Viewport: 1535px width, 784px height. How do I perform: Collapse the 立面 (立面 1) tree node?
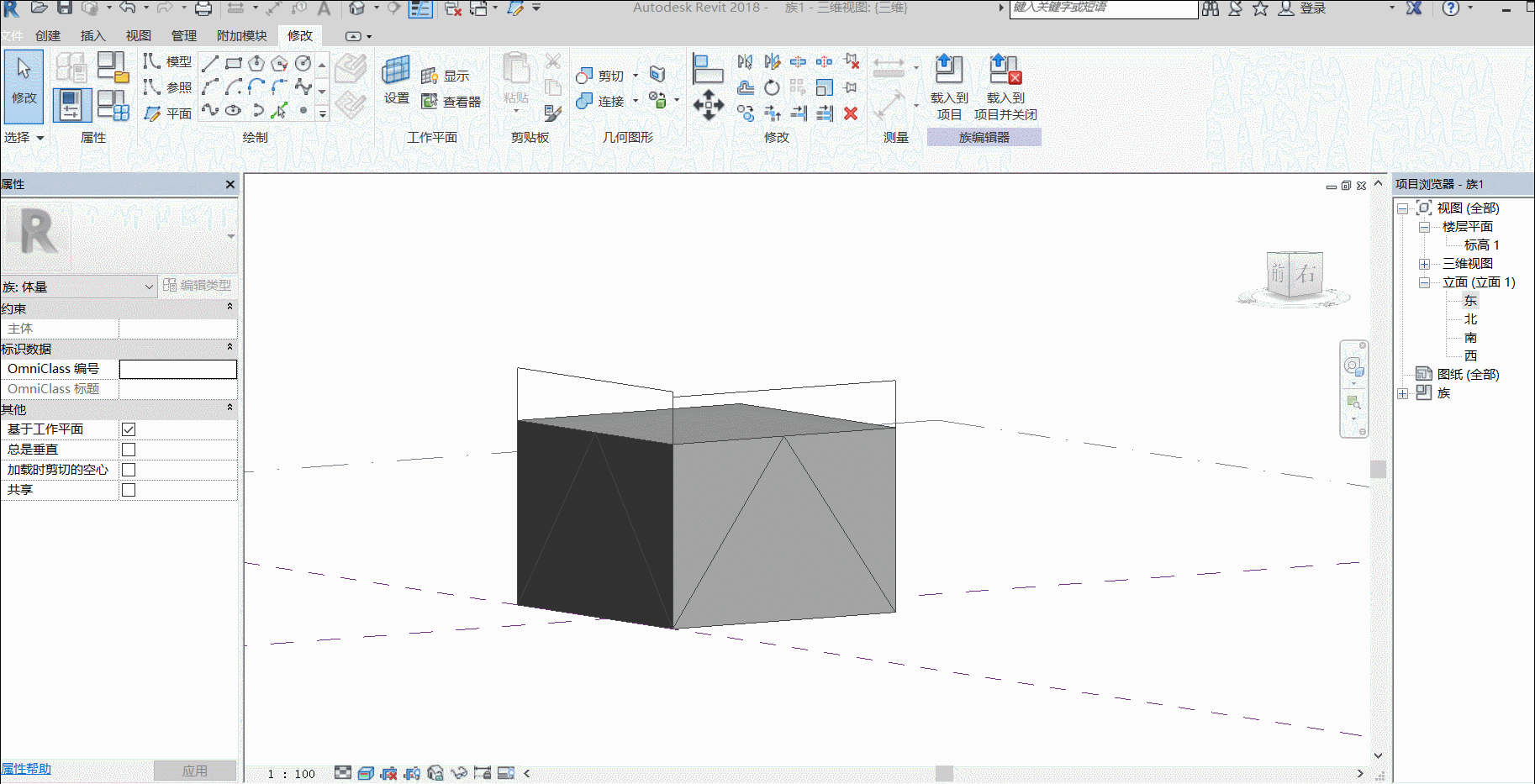pyautogui.click(x=1425, y=282)
